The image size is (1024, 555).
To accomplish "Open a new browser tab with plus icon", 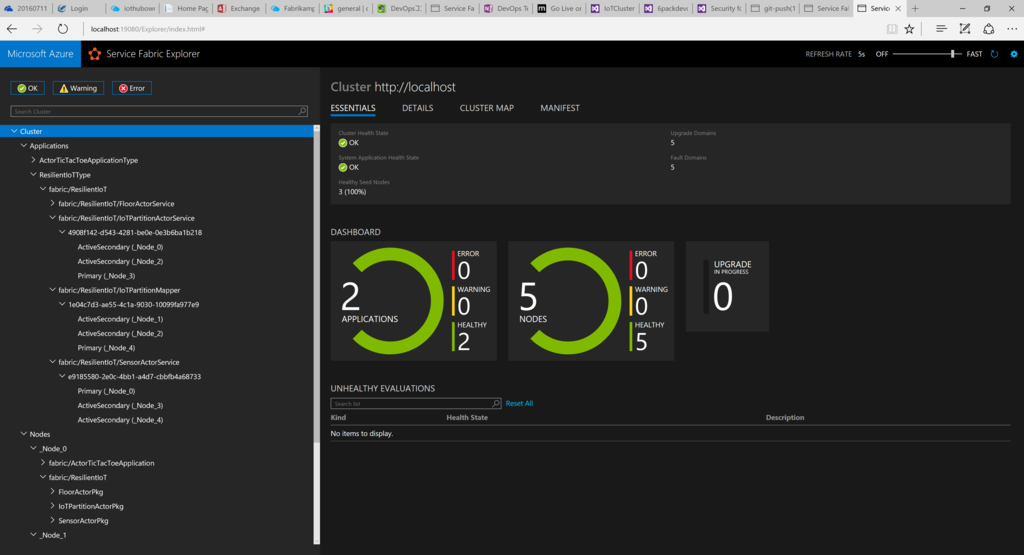I will (915, 8).
